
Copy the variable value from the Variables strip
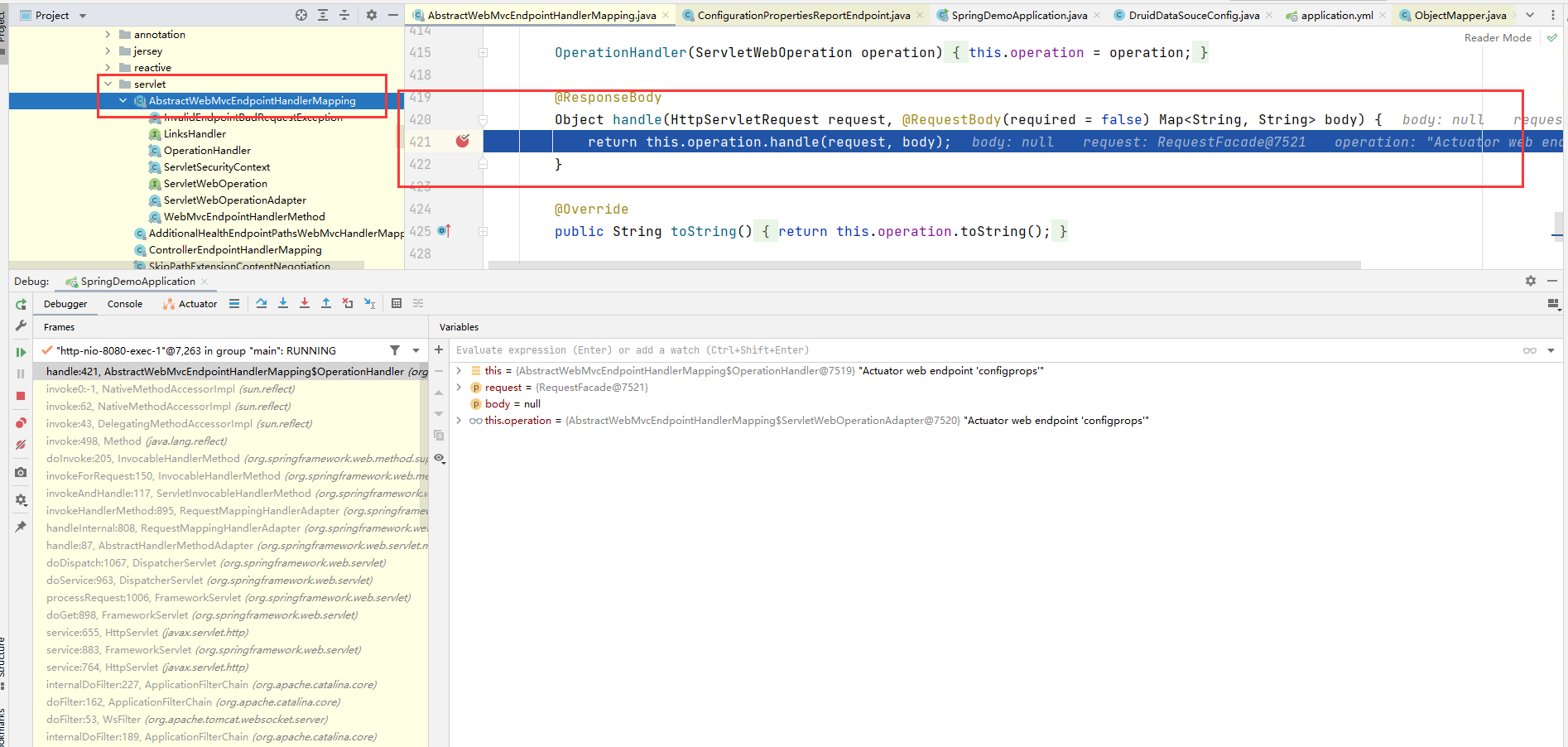pyautogui.click(x=439, y=436)
